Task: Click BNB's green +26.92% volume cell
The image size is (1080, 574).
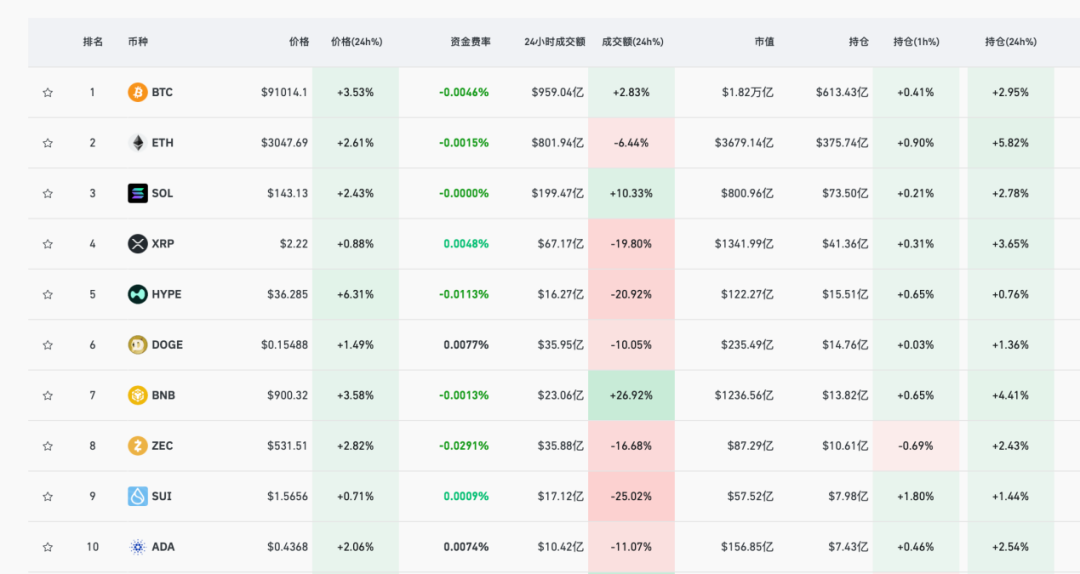Action: point(631,395)
